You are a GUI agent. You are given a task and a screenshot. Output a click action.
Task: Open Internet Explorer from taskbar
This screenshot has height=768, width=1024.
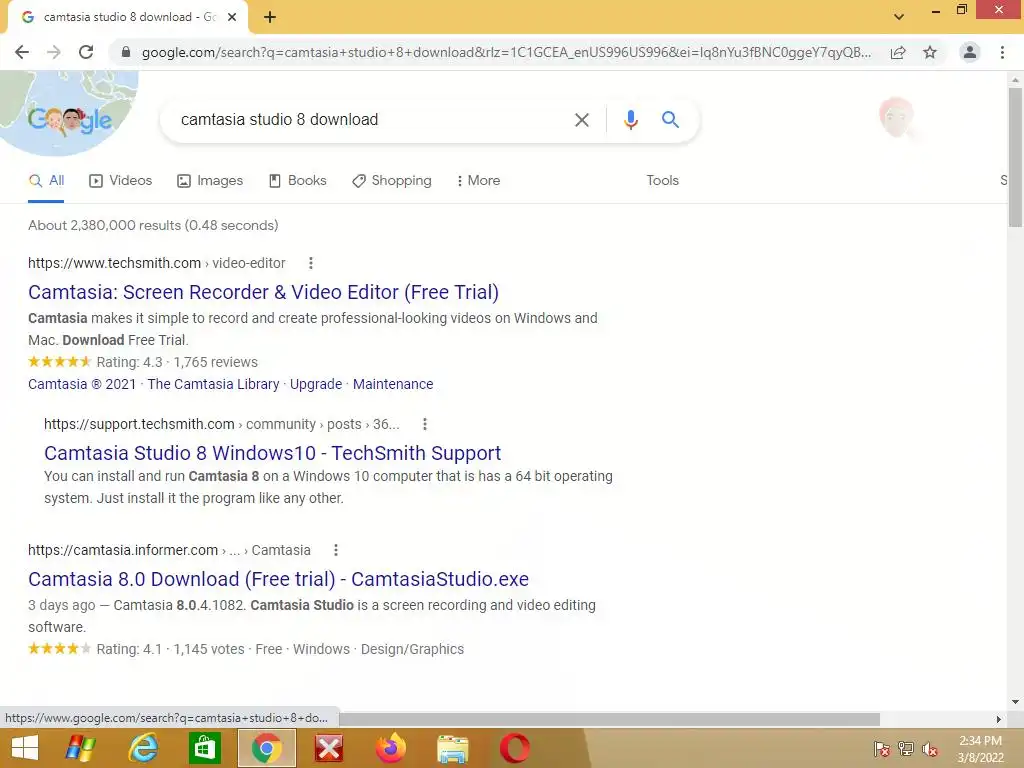143,748
